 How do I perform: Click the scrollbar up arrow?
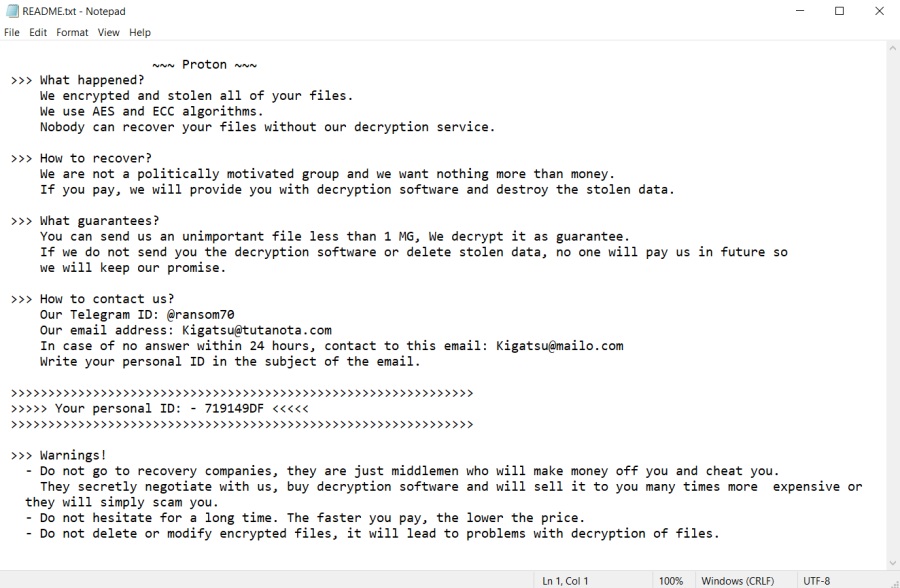[893, 49]
